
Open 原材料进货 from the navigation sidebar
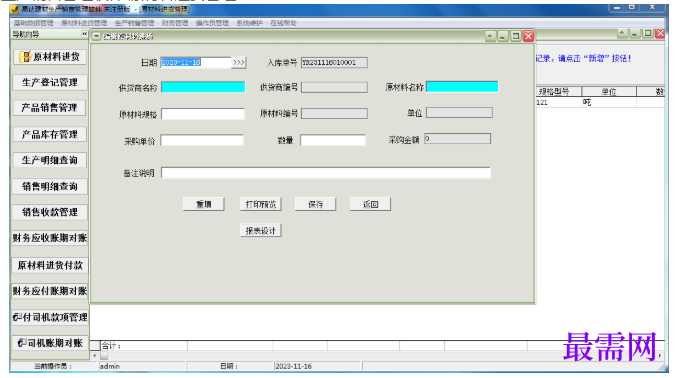[50, 57]
